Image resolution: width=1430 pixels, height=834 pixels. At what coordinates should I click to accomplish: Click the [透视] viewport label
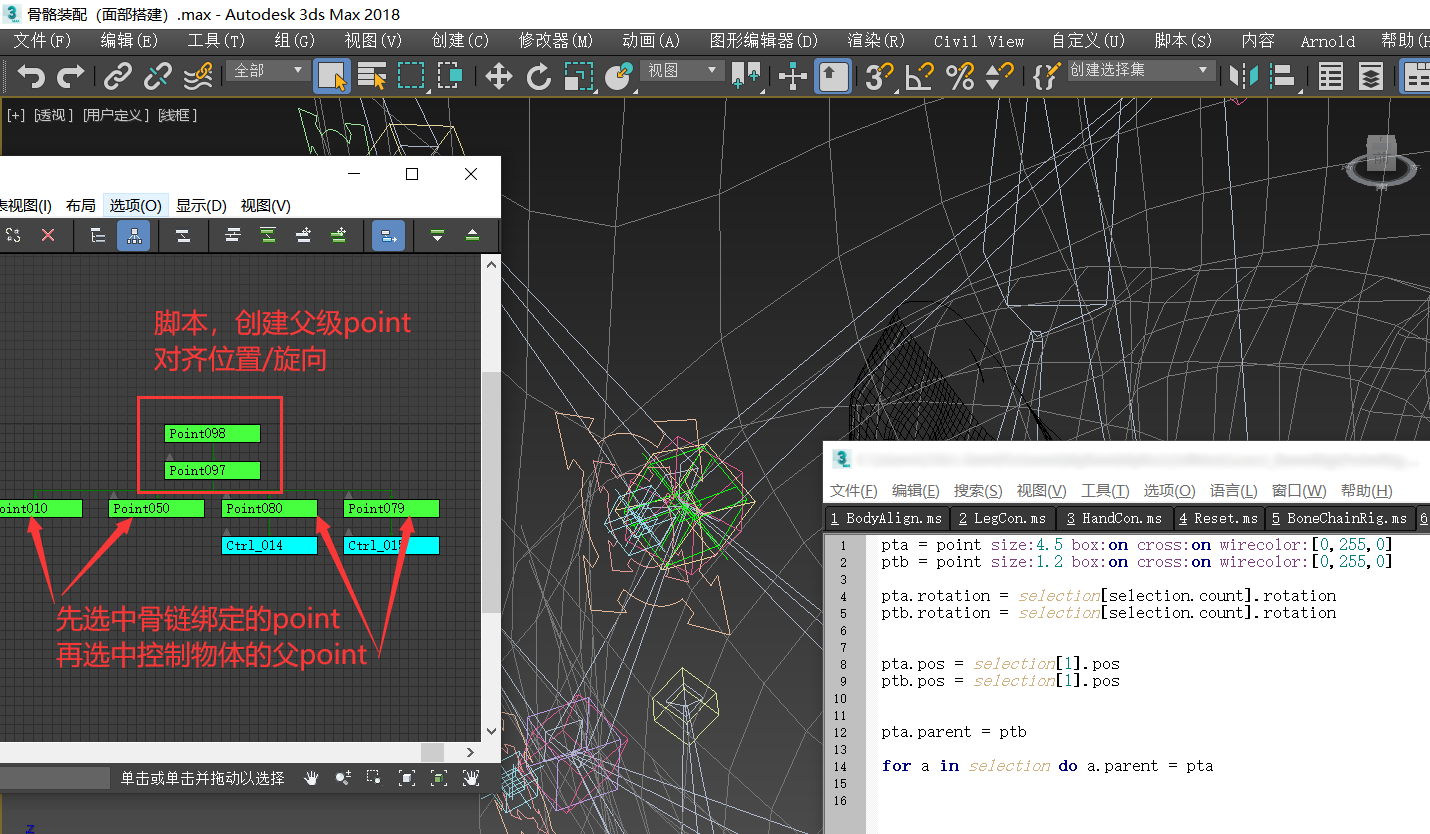tap(54, 115)
